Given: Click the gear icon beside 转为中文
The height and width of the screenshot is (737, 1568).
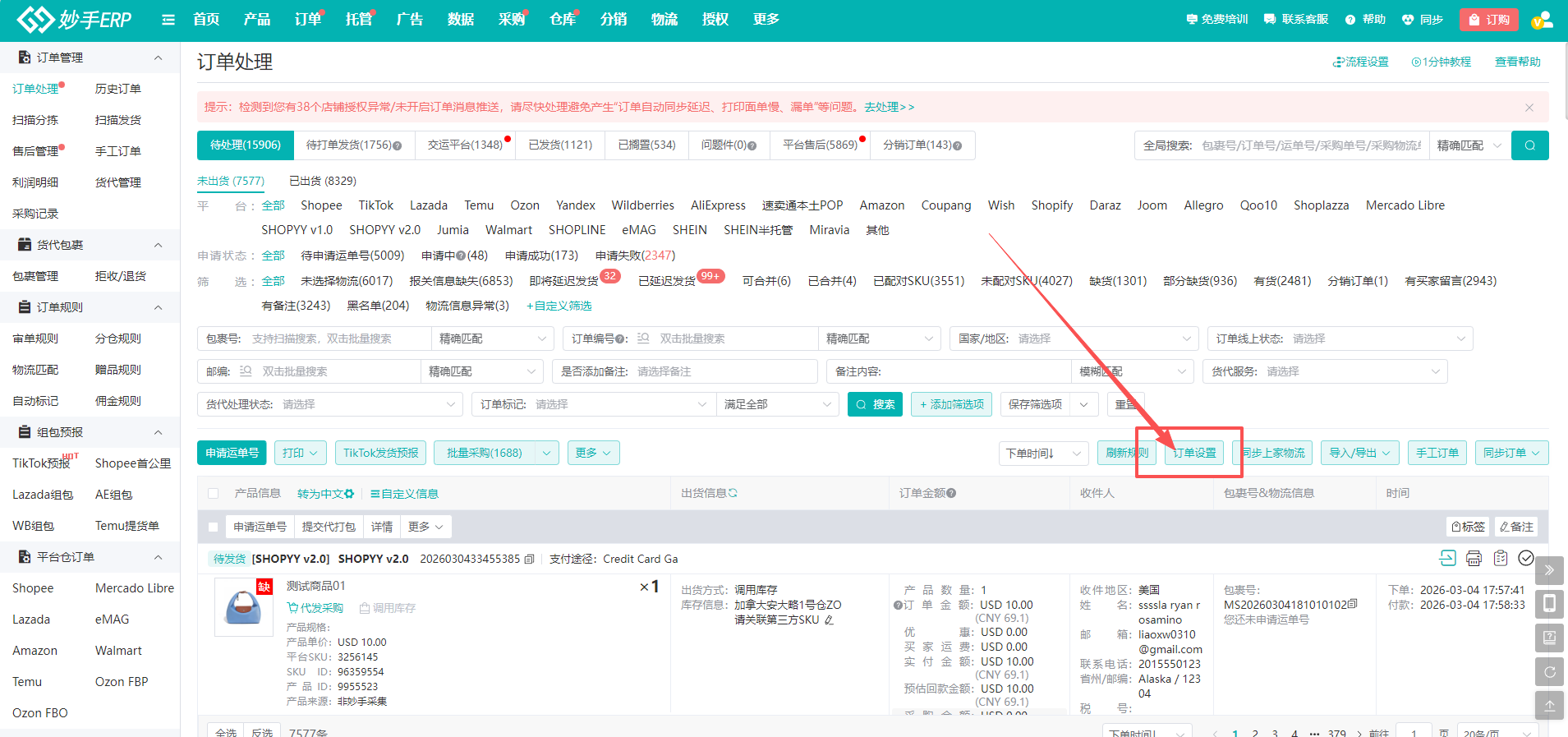Looking at the screenshot, I should pos(349,494).
